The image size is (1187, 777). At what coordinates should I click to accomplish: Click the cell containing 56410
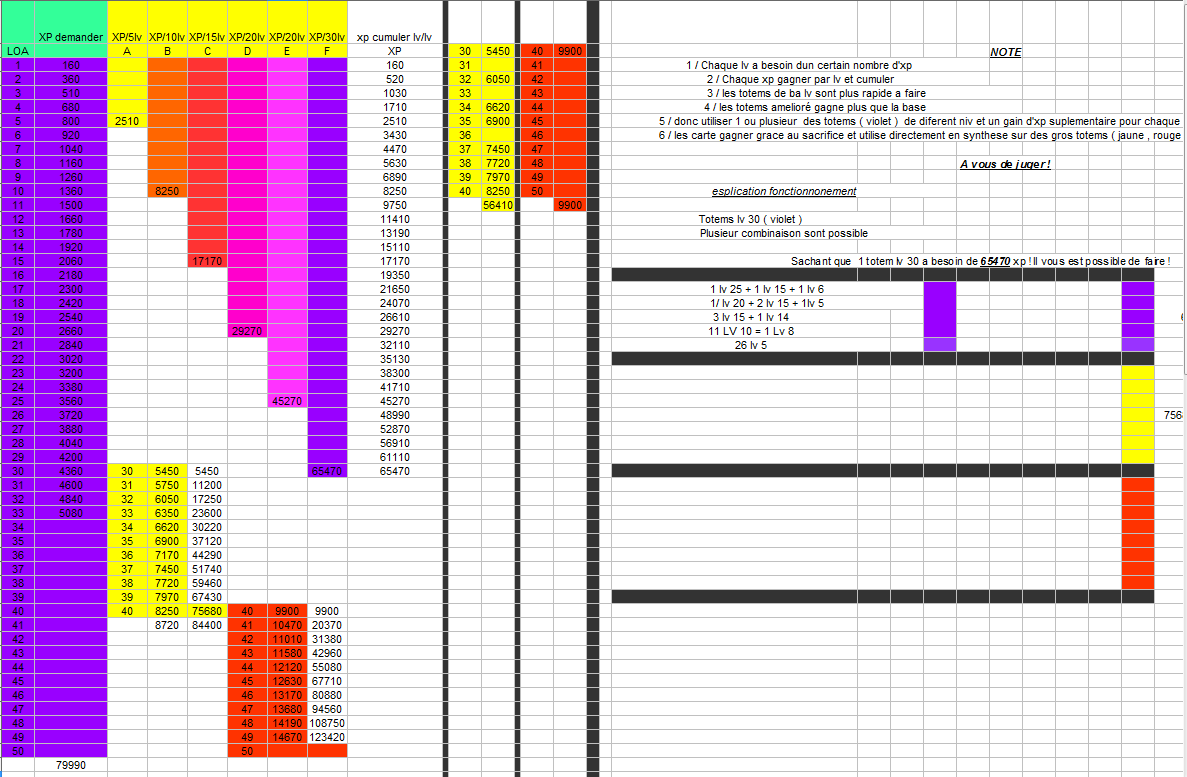point(497,205)
